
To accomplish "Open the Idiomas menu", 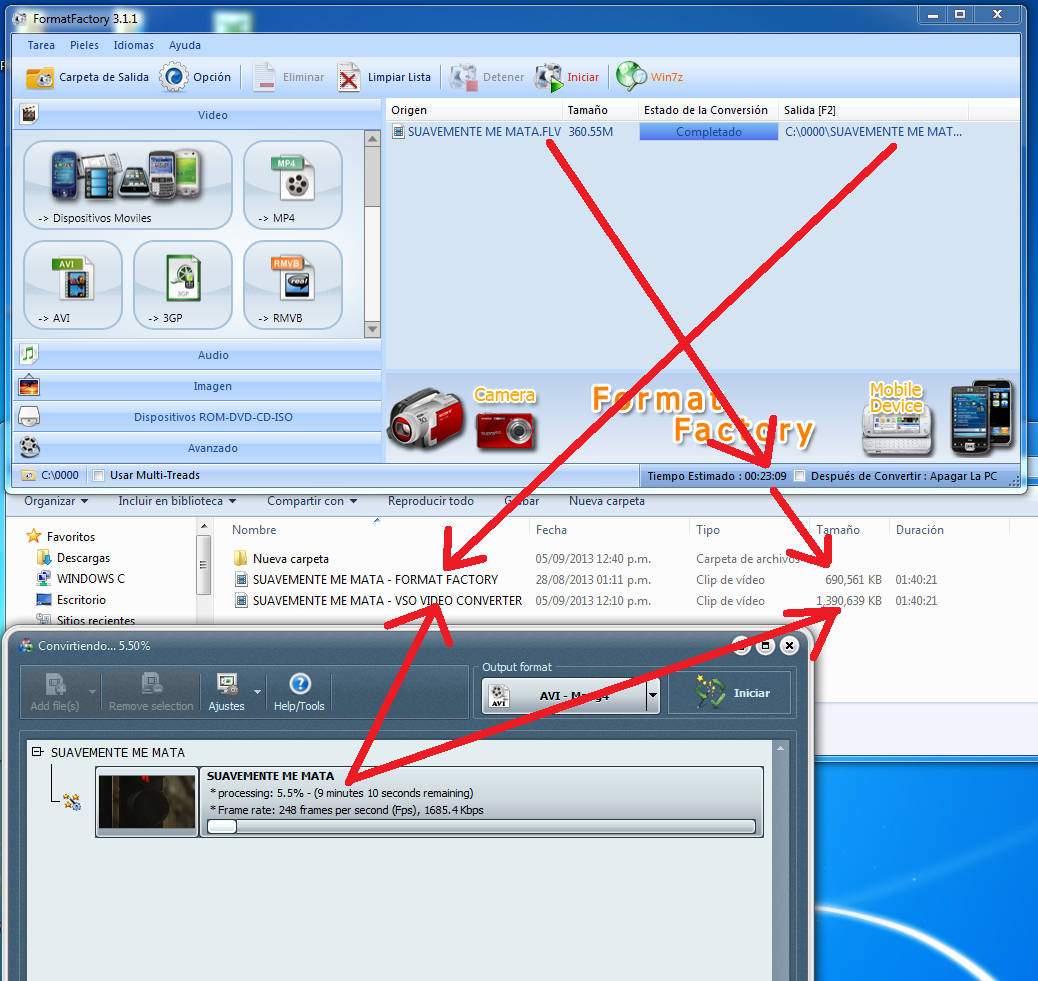I will click(x=134, y=45).
